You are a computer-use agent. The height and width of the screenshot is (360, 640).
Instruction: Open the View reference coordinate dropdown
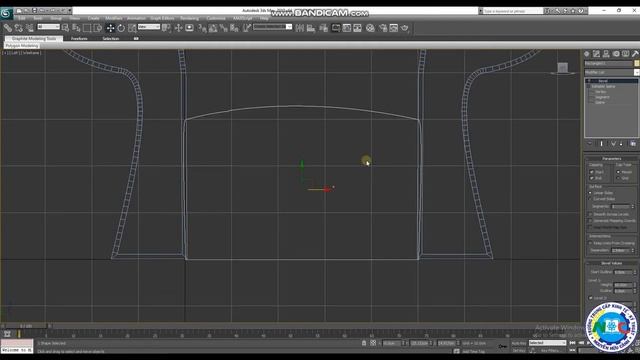point(149,27)
